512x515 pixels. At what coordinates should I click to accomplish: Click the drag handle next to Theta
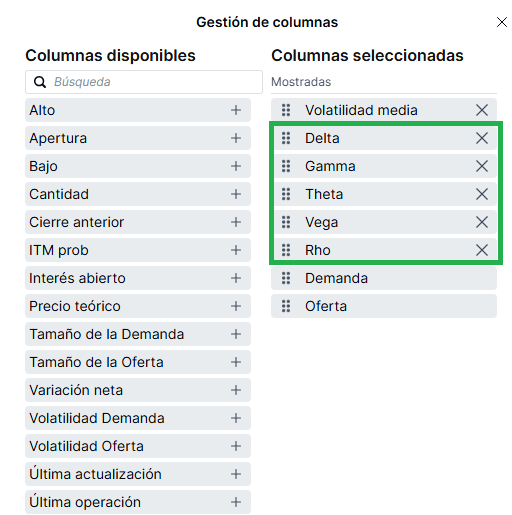coord(286,194)
